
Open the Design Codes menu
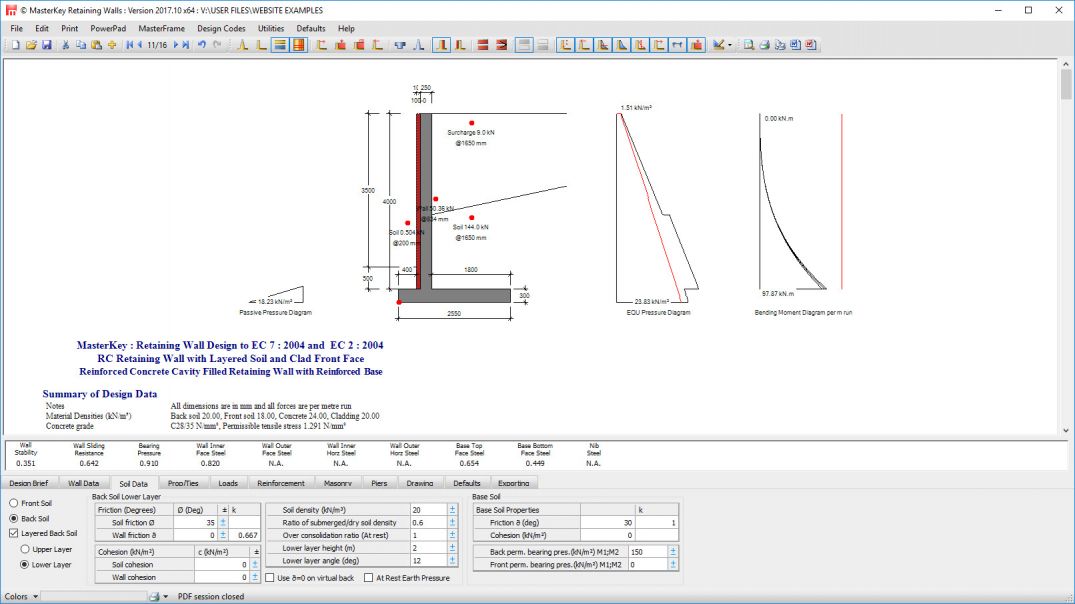pyautogui.click(x=221, y=29)
